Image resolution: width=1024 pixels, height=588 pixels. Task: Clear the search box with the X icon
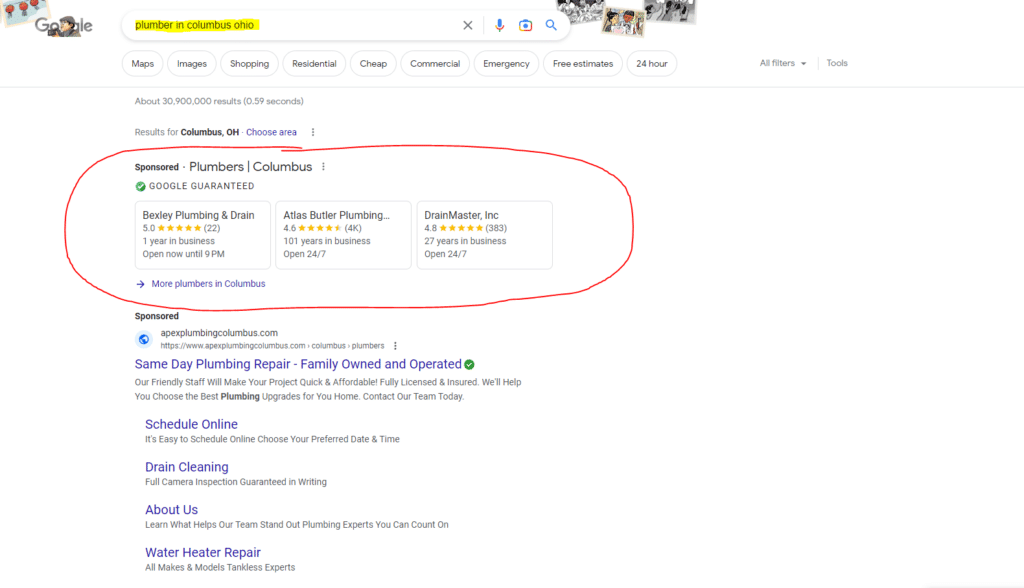click(468, 25)
